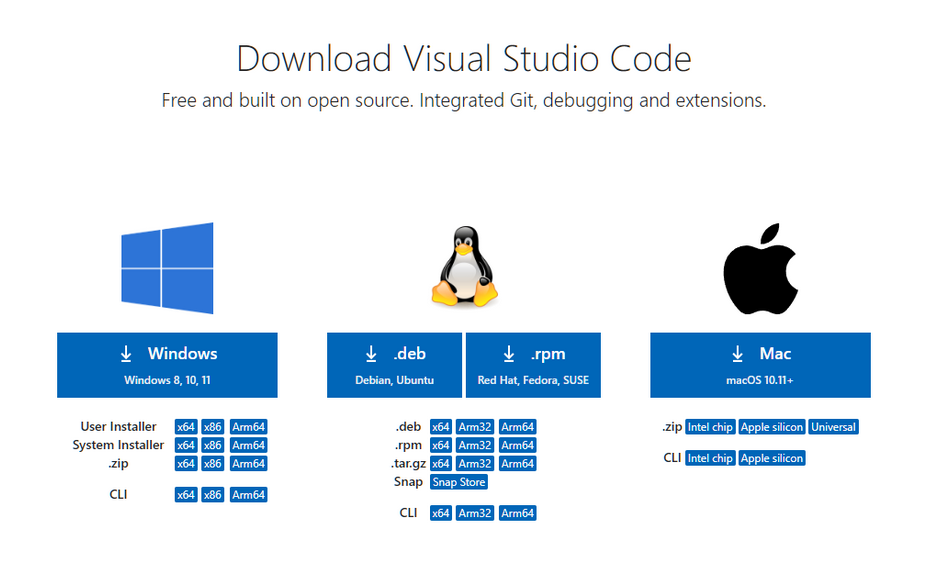The width and height of the screenshot is (951, 570).
Task: Click the Apple logo icon
Action: [x=761, y=269]
